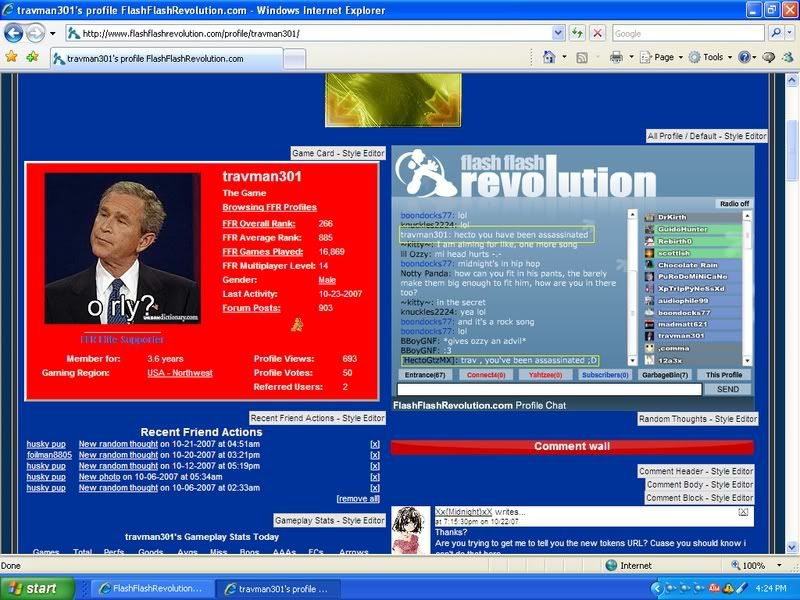Click the search magnifier icon
Viewport: 800px width, 600px height.
click(776, 33)
